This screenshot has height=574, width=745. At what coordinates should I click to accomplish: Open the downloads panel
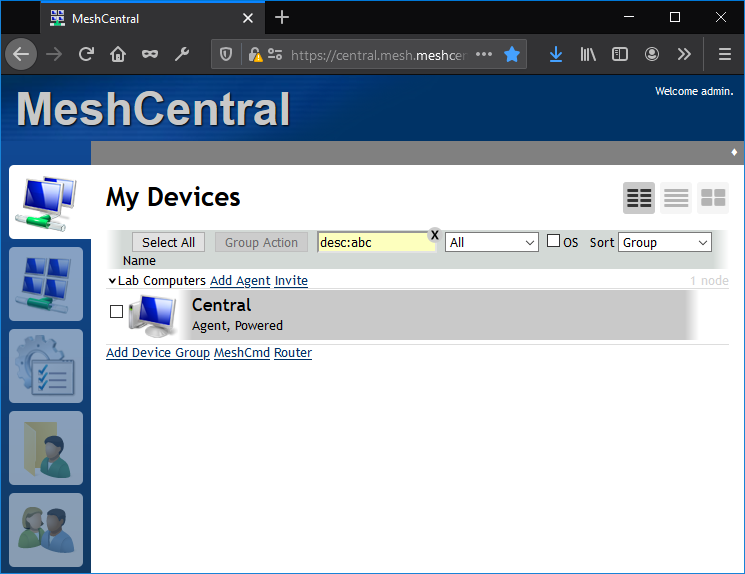click(556, 54)
